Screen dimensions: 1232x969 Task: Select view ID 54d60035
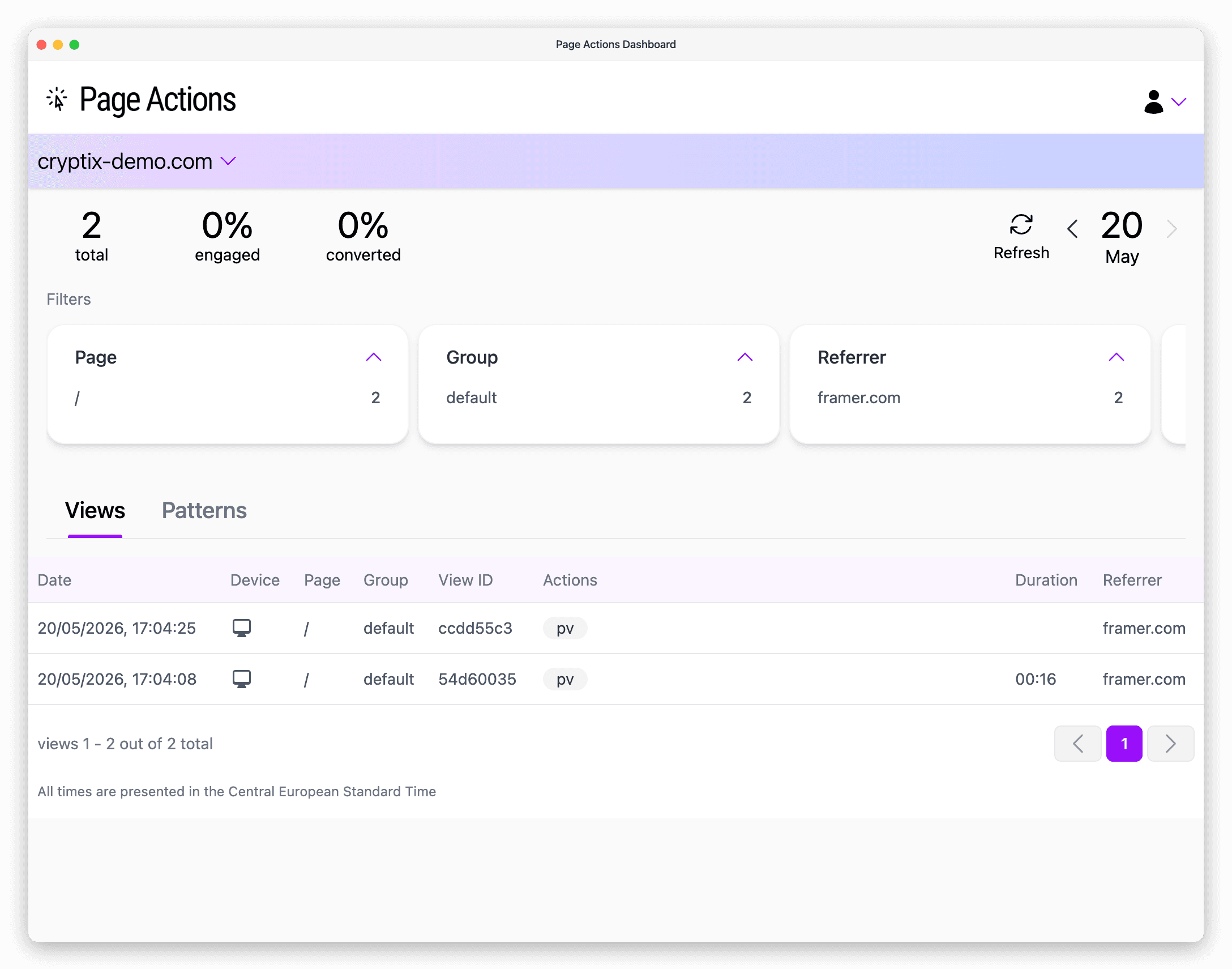(477, 679)
